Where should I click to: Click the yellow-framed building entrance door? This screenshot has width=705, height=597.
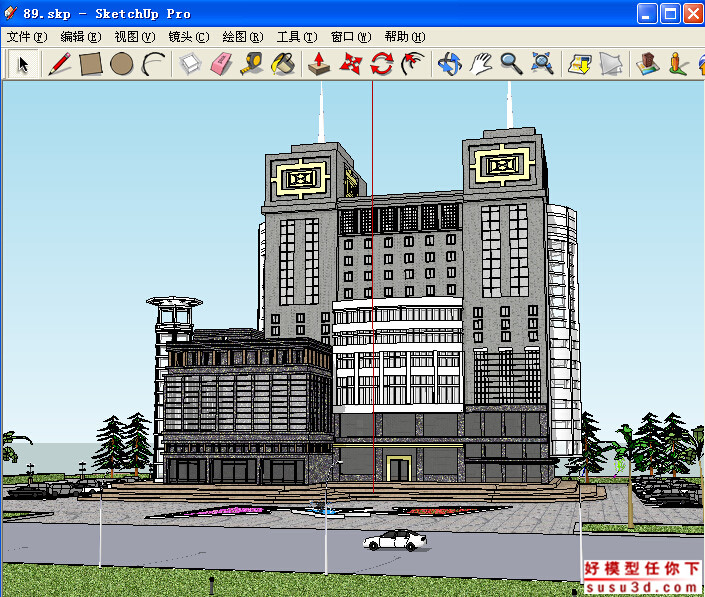coord(399,468)
